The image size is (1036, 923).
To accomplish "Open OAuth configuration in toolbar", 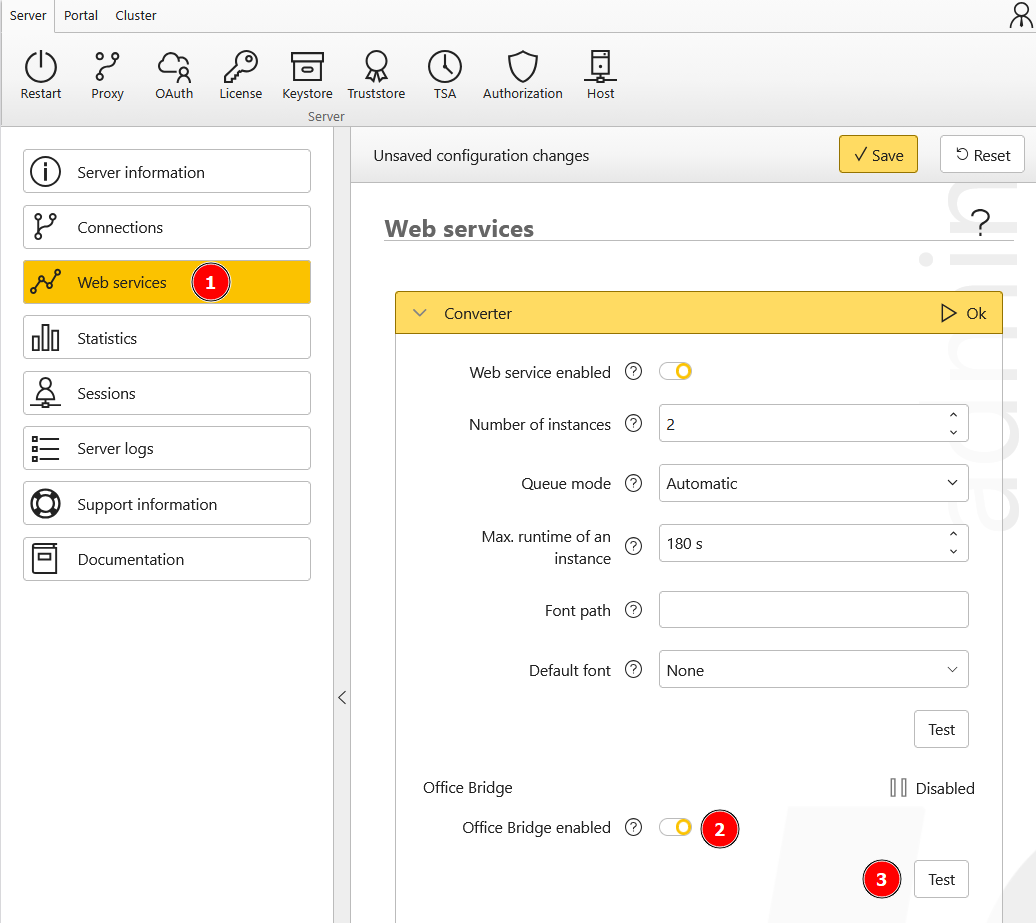I will pos(174,68).
